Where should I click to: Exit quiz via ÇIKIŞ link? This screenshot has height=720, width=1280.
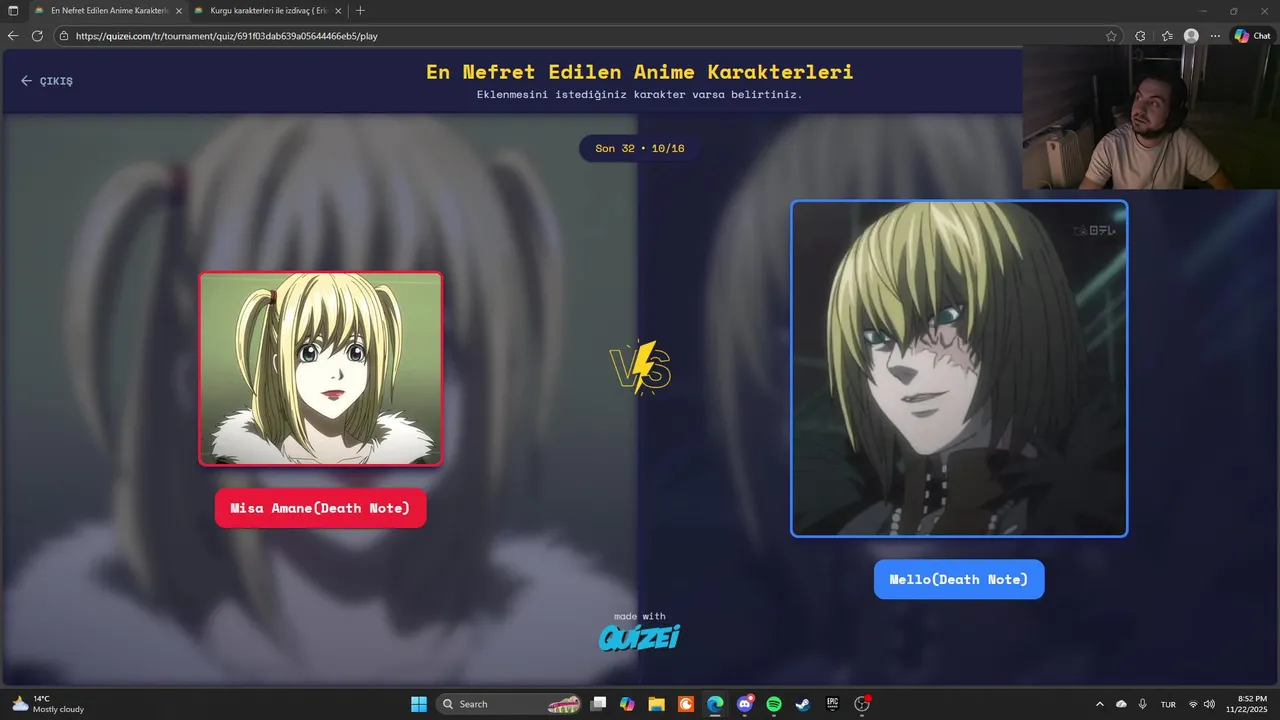47,81
